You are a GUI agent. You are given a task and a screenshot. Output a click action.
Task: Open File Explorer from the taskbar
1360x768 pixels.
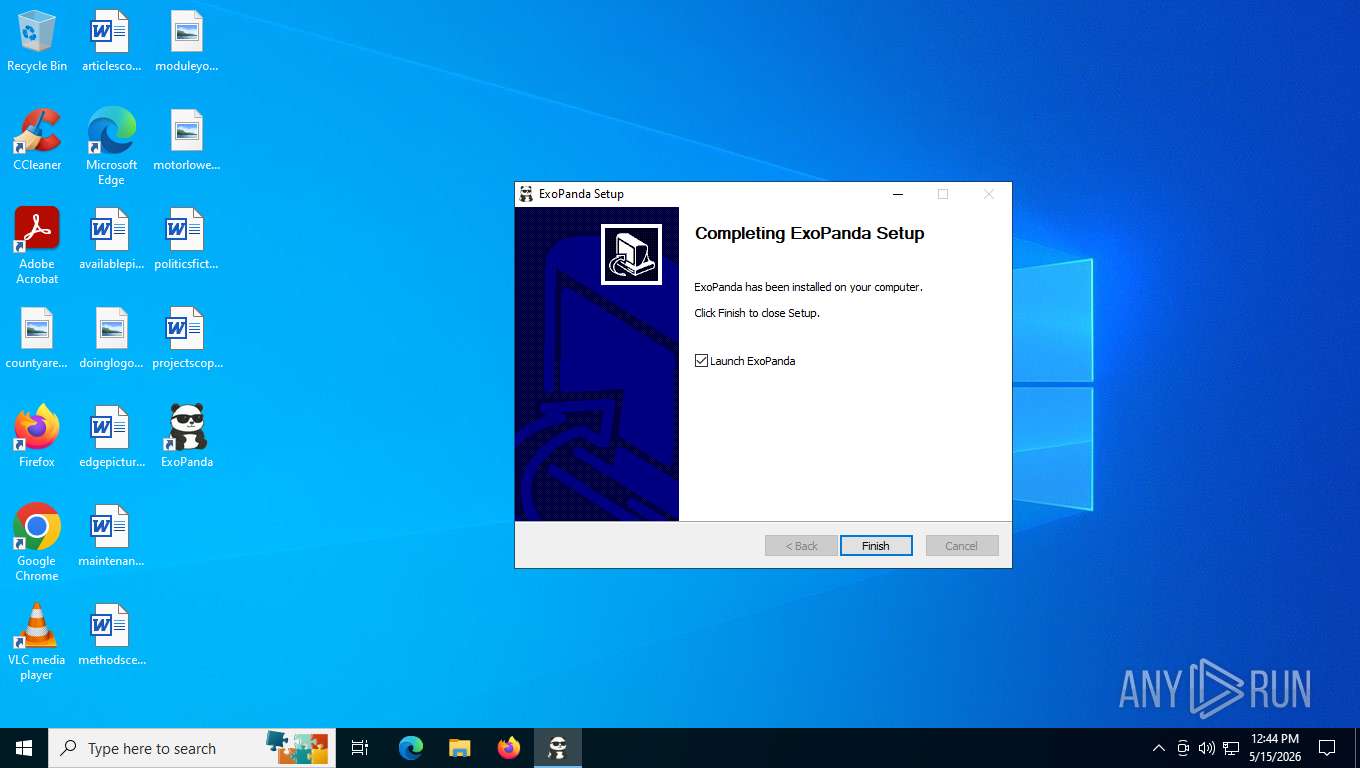[x=459, y=748]
